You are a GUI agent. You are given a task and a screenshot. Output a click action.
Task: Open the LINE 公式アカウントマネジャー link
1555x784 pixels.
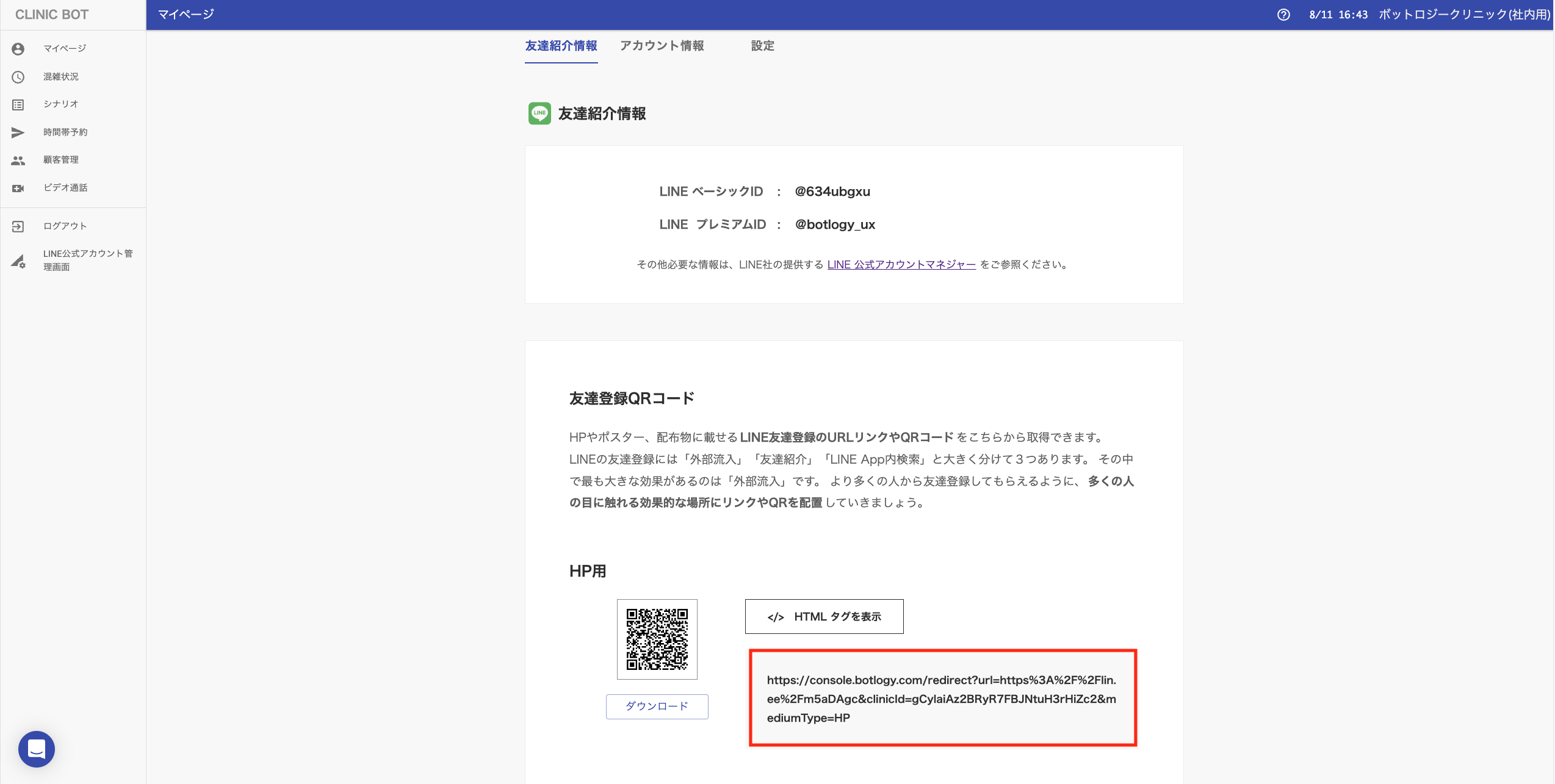click(x=901, y=264)
